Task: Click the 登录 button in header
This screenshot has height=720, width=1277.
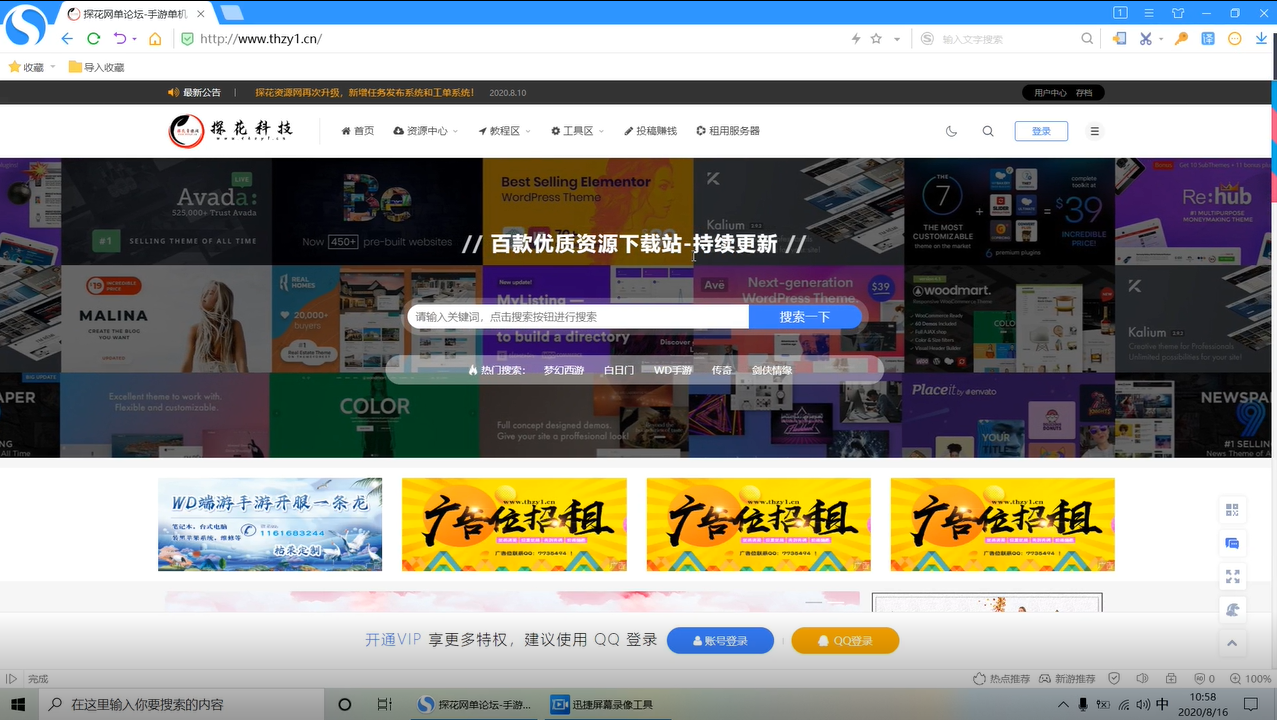Action: pos(1041,131)
